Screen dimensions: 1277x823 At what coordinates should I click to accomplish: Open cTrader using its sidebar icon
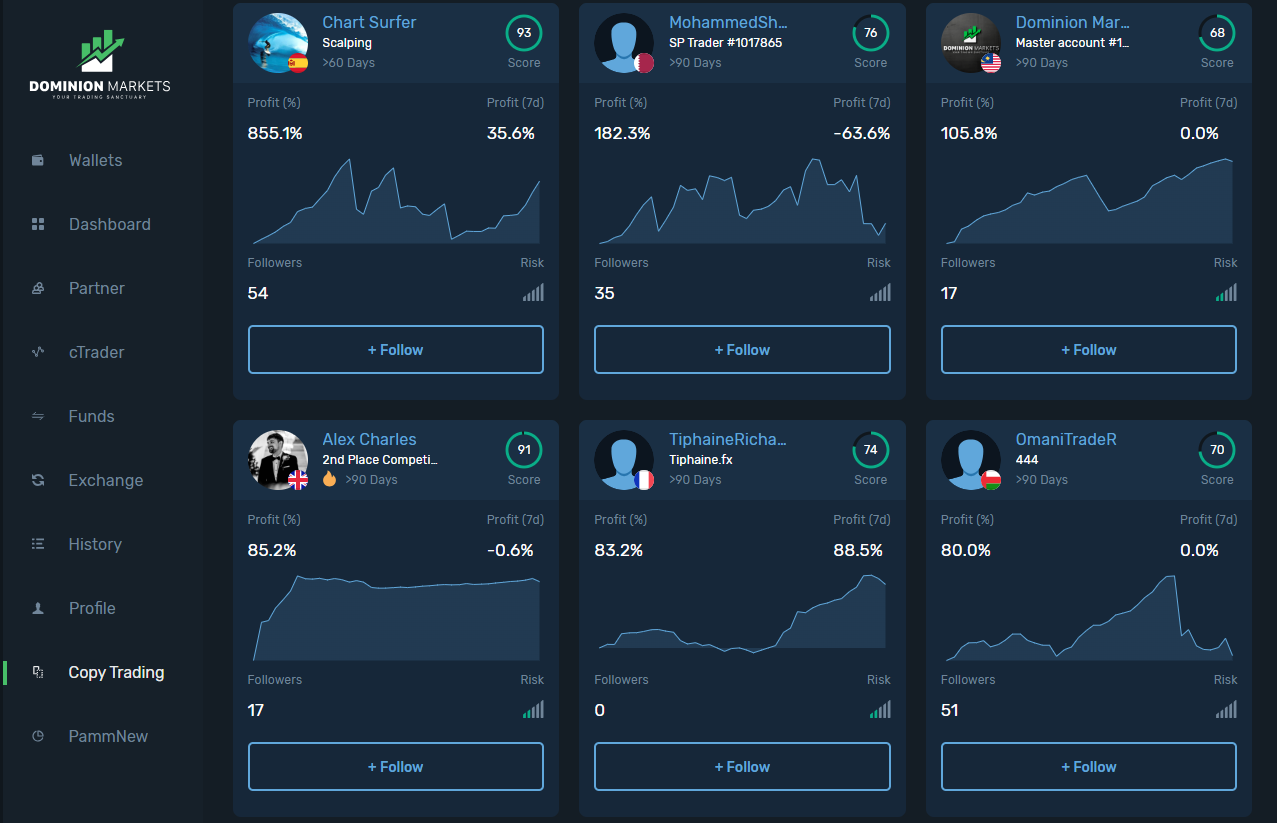point(37,352)
